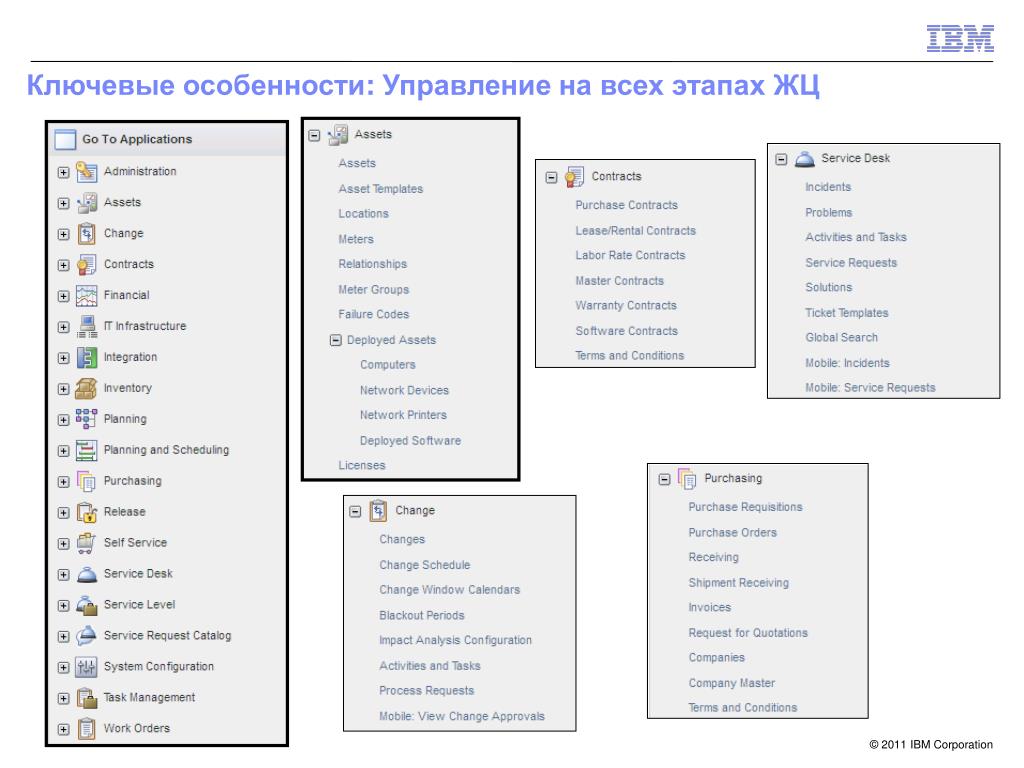Open Warranty Contracts
The image size is (1024, 768).
[626, 306]
